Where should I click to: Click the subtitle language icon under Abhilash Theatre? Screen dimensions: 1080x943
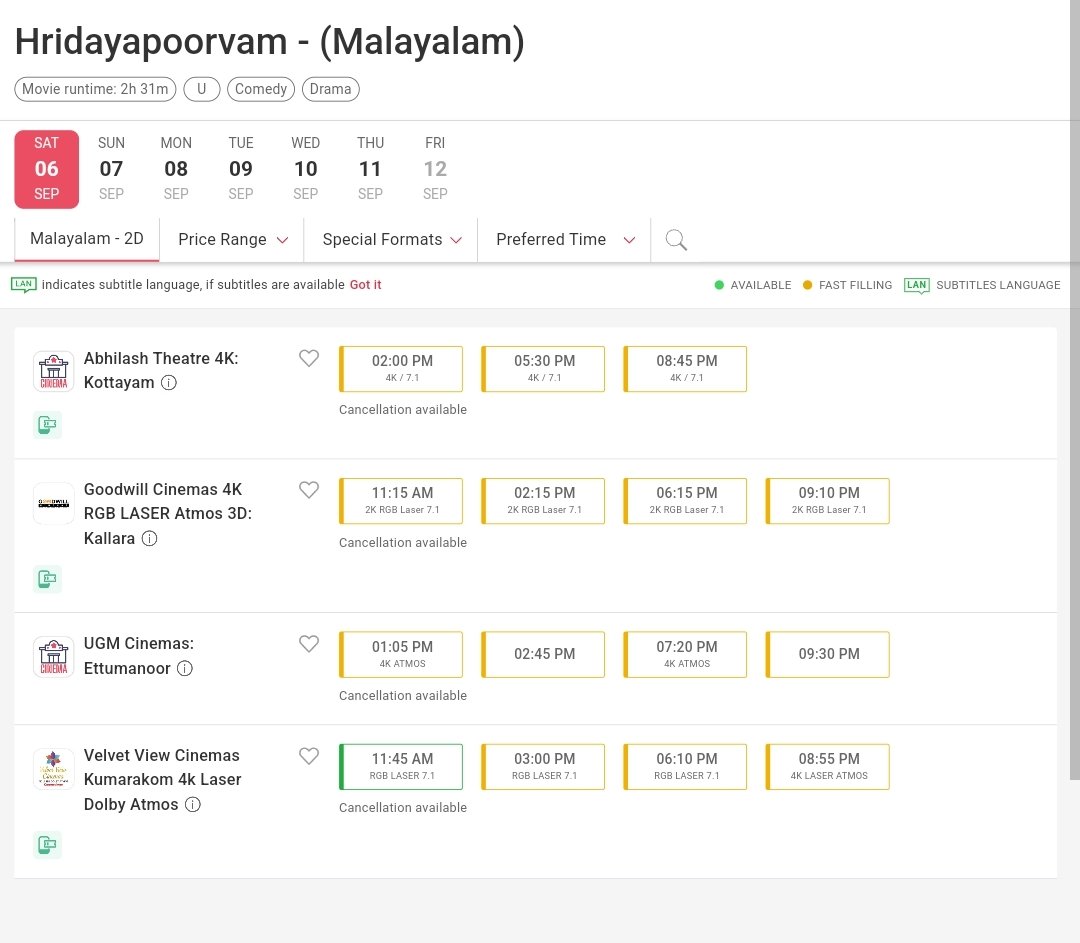pos(47,424)
